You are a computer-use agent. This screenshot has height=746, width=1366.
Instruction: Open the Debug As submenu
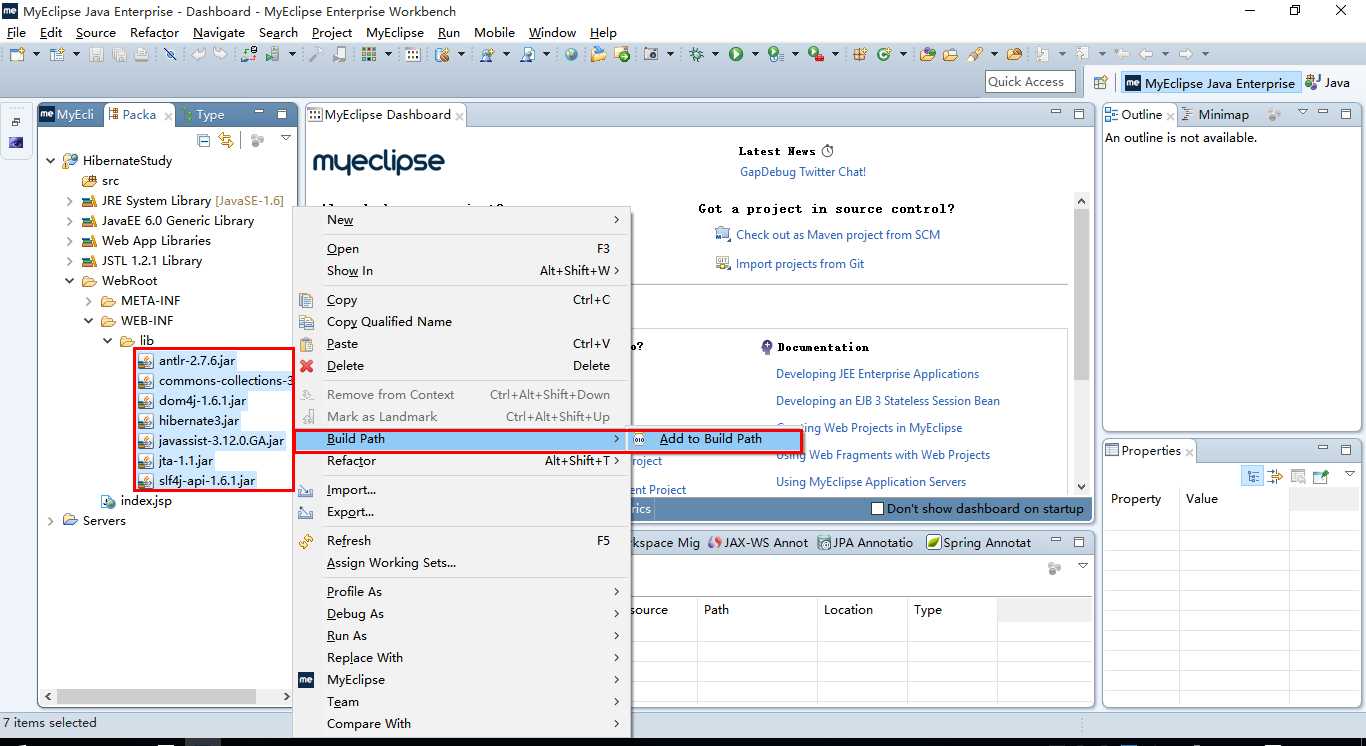pyautogui.click(x=463, y=614)
